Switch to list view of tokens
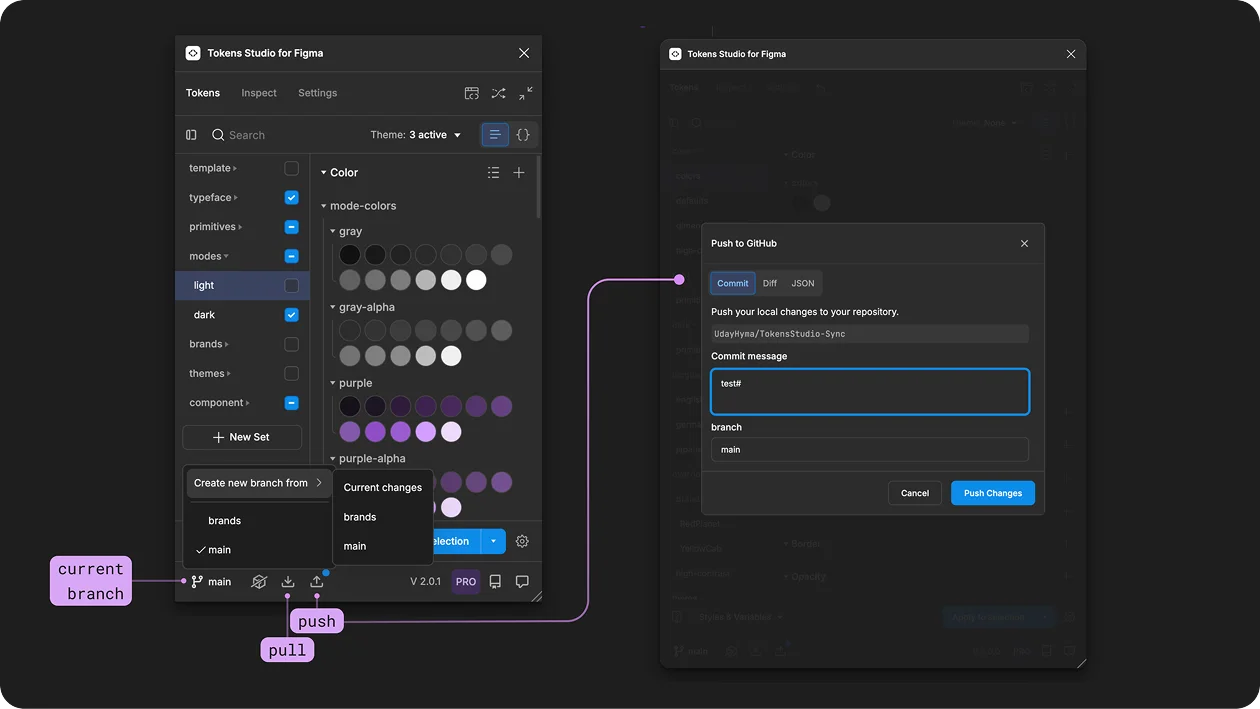Screen dimensions: 1260x709 pyautogui.click(x=495, y=135)
